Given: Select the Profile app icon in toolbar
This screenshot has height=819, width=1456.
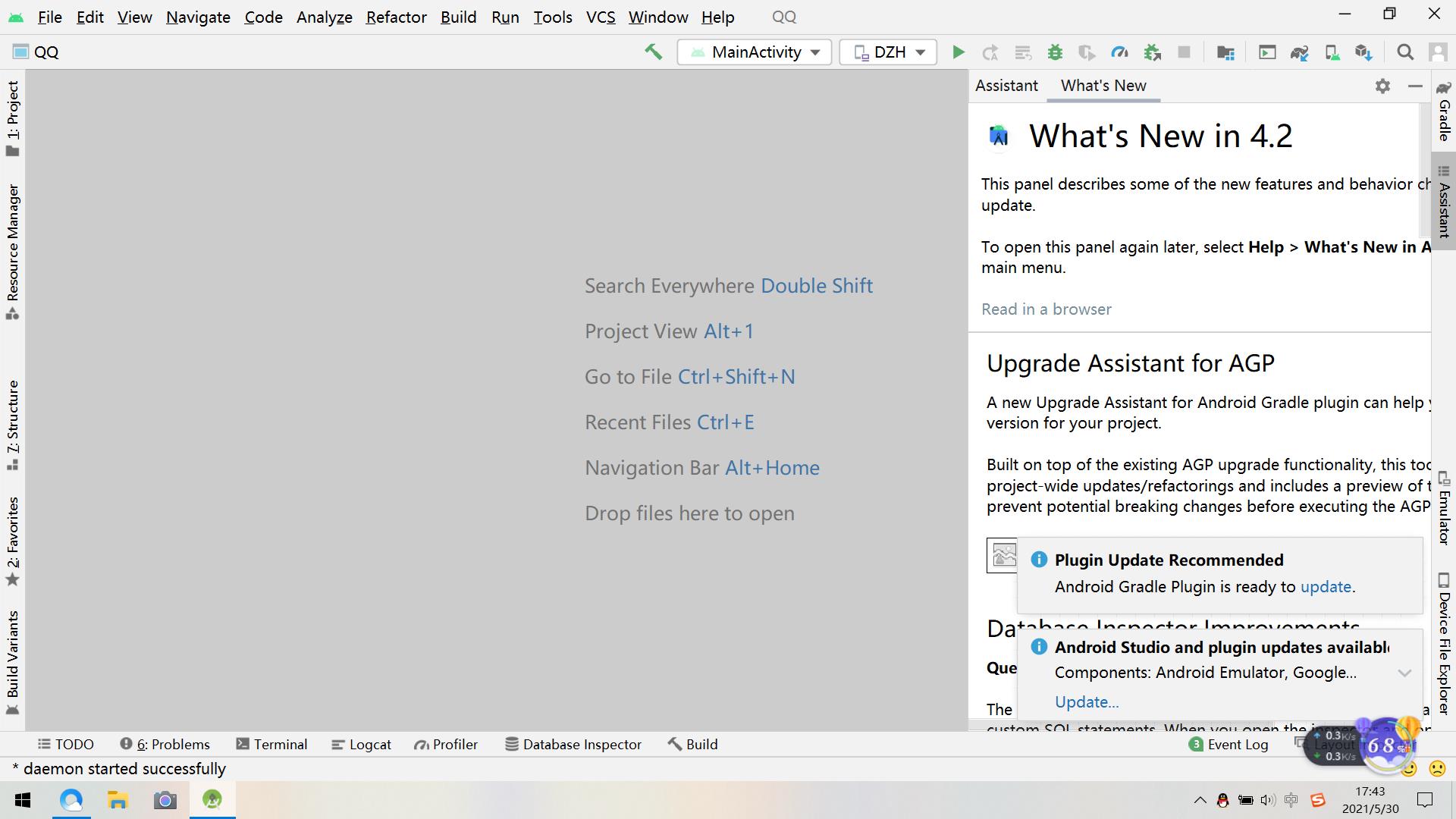Looking at the screenshot, I should coord(1120,52).
